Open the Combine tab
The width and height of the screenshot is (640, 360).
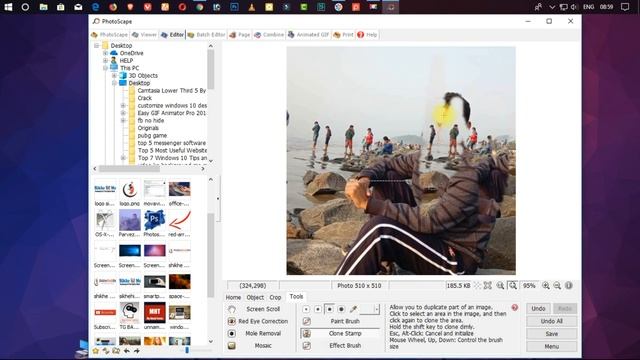point(269,35)
